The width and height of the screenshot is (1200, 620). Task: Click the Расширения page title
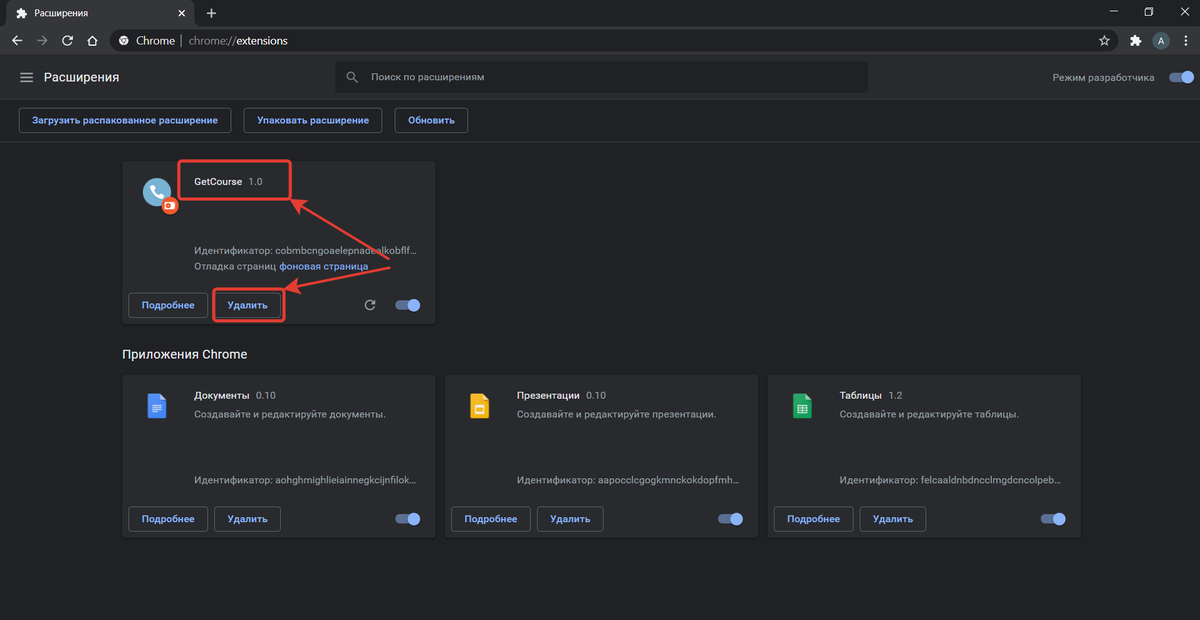point(82,77)
